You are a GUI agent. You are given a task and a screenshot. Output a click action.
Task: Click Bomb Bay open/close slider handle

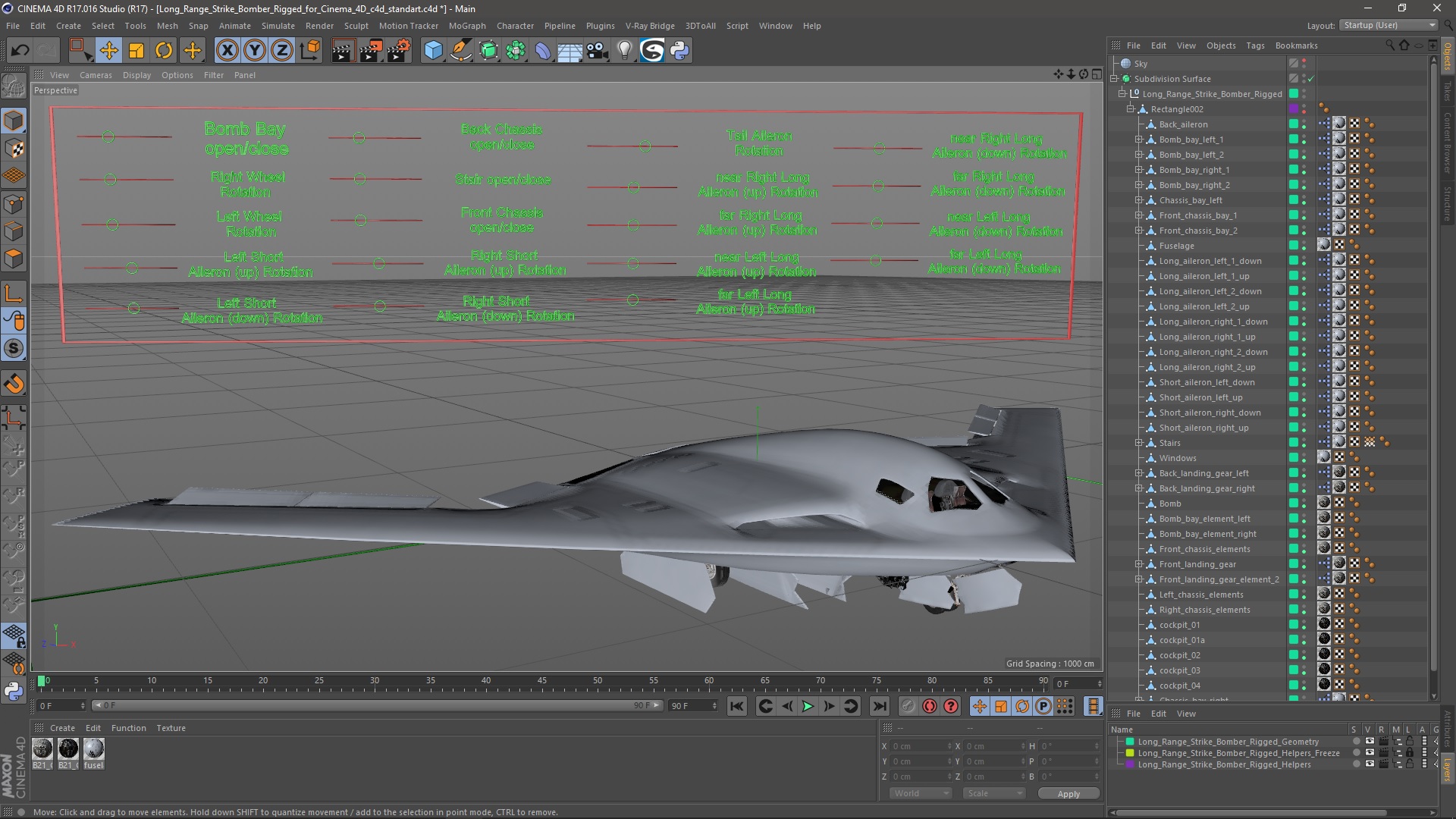[108, 137]
